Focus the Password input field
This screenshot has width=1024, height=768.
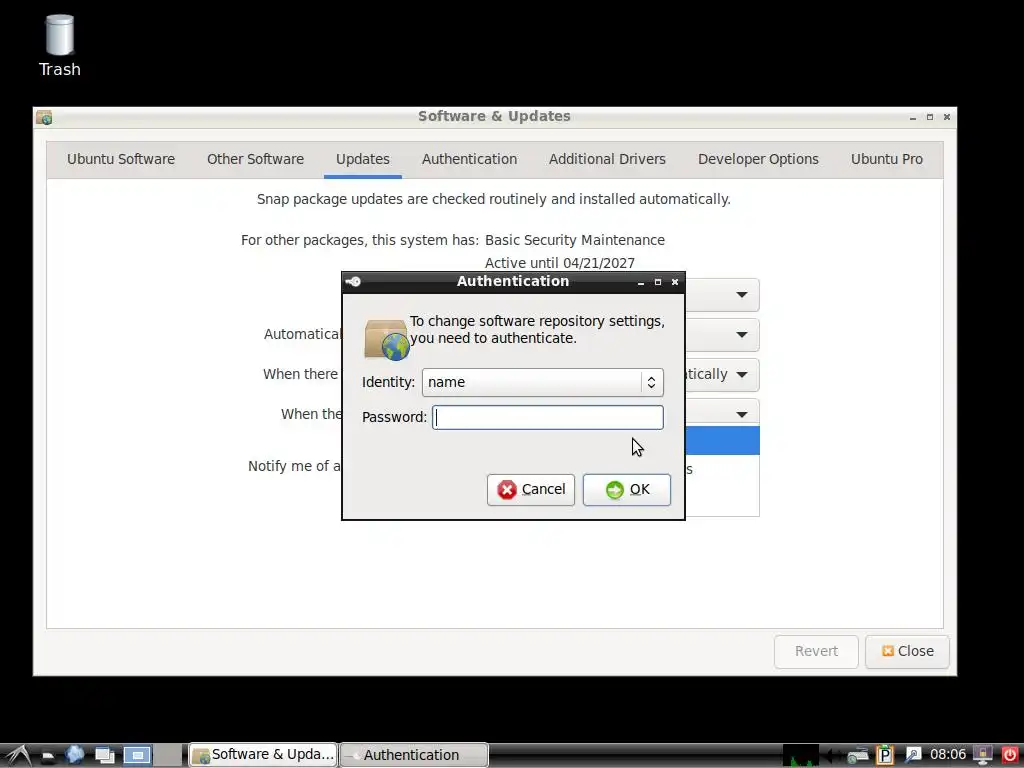point(548,417)
